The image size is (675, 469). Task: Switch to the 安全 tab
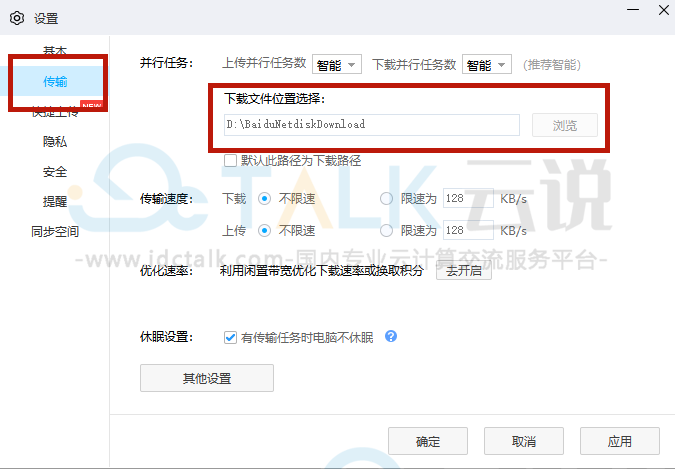coord(55,172)
